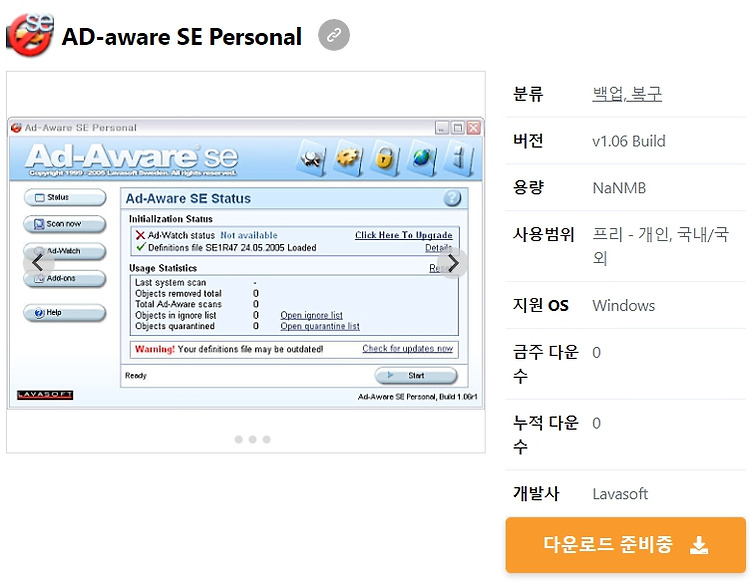Click the blue question mark help icon
Screen dimensions: 750x582
pos(452,198)
